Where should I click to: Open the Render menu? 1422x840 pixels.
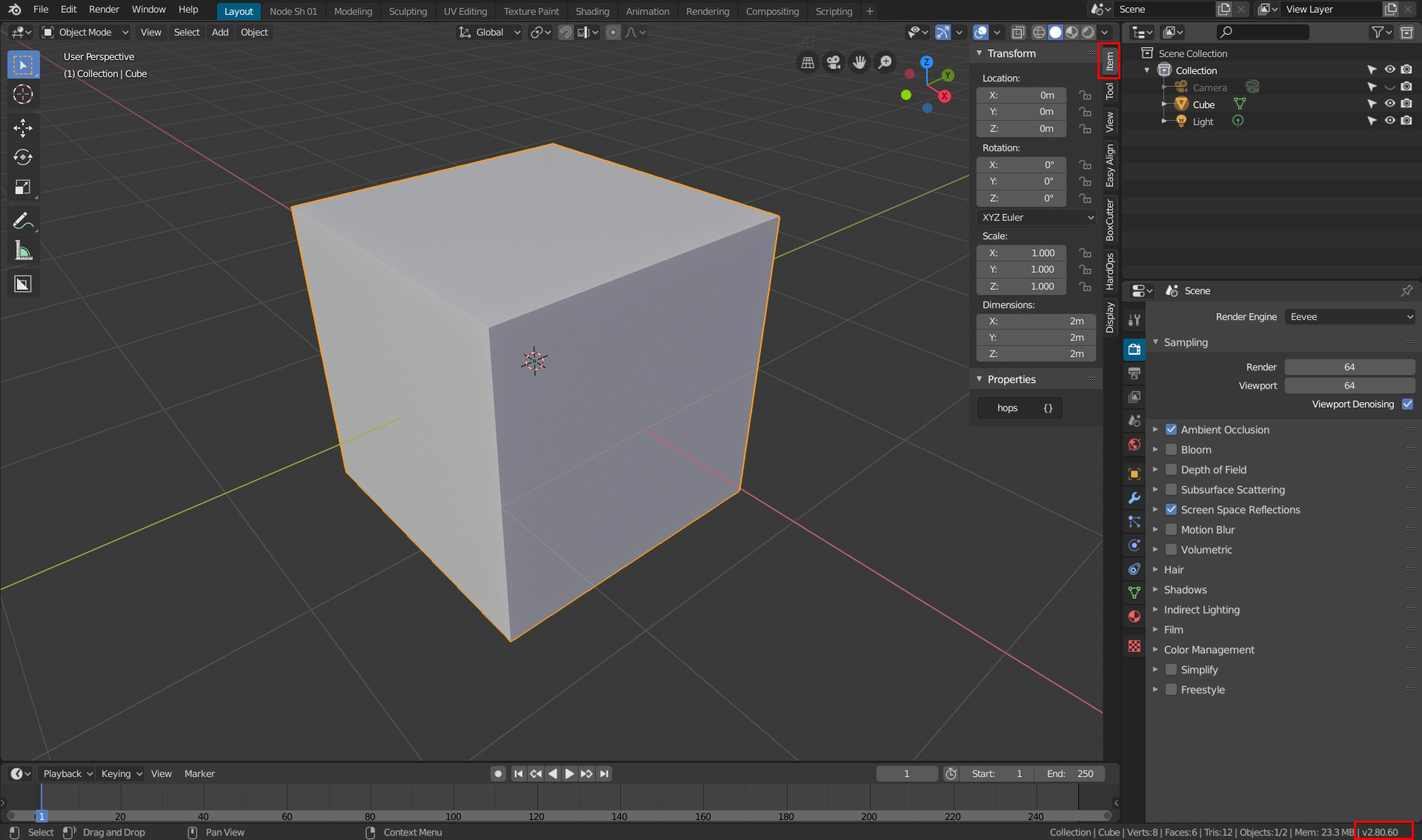pos(104,9)
